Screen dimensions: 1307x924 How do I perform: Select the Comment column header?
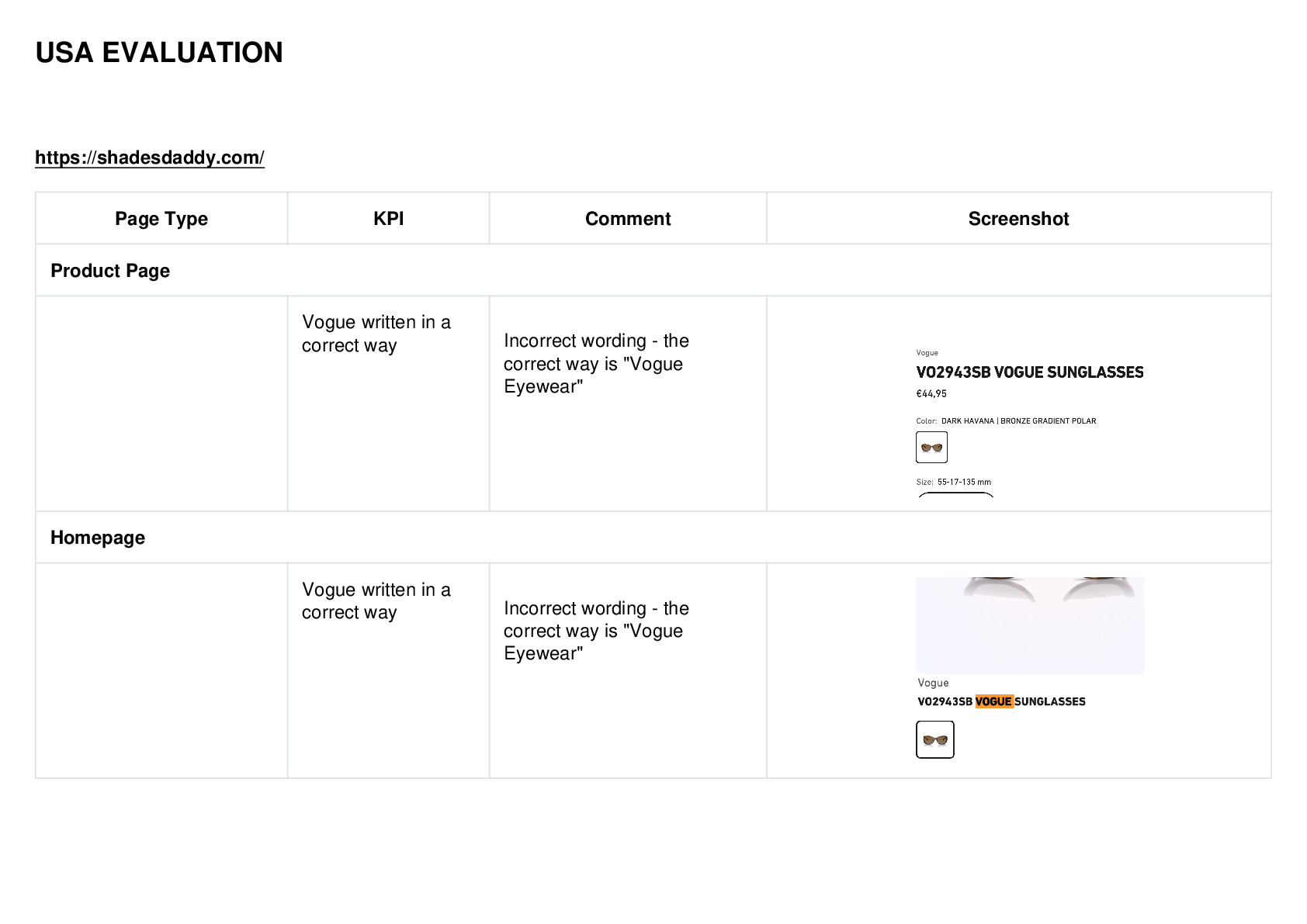(628, 219)
